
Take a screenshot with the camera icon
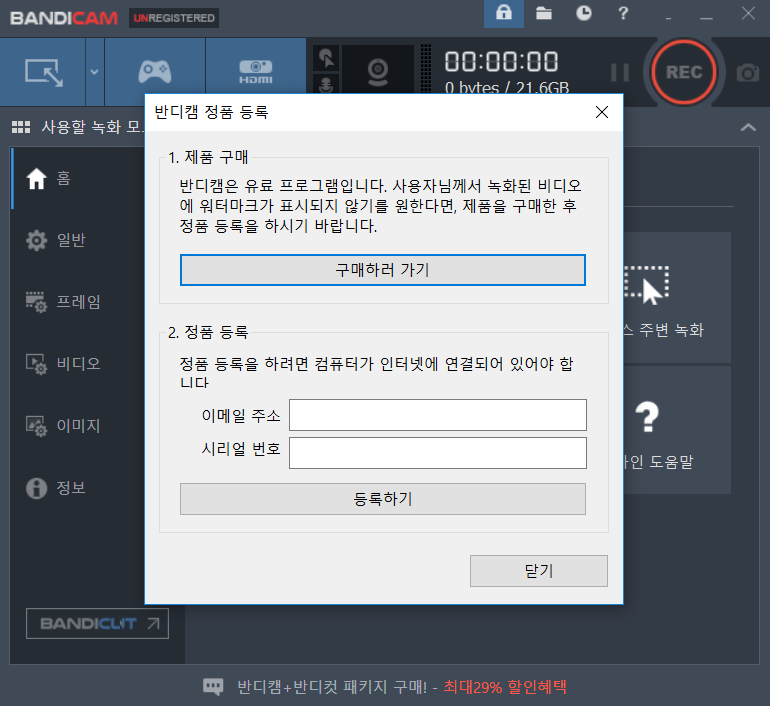click(x=748, y=73)
